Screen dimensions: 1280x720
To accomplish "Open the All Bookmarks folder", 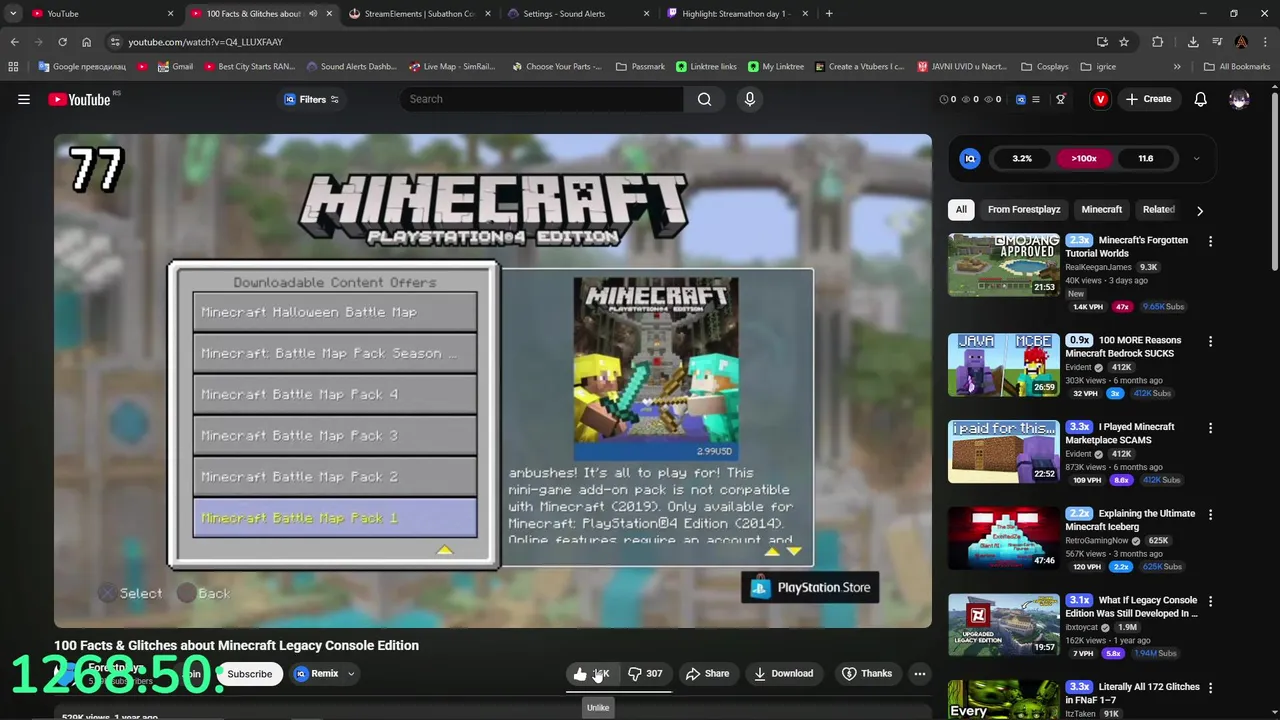I will coord(1236,66).
